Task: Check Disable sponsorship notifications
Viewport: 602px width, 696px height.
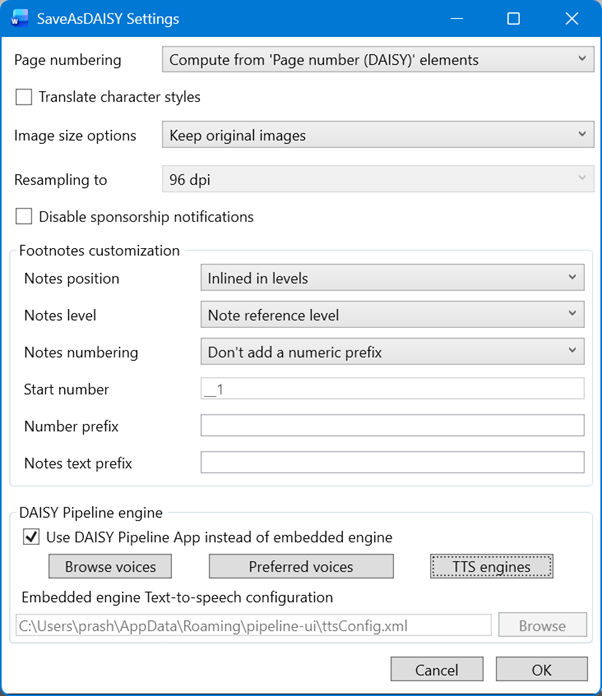Action: [x=24, y=217]
